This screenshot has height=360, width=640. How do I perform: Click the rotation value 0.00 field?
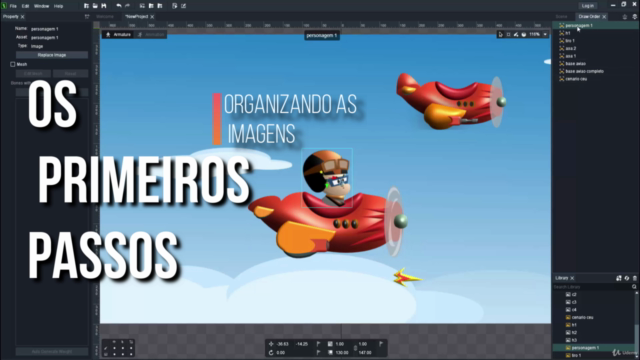pyautogui.click(x=281, y=353)
